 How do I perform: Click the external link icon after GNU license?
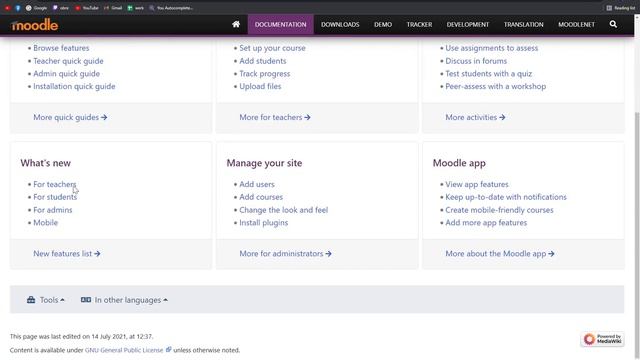tap(168, 349)
